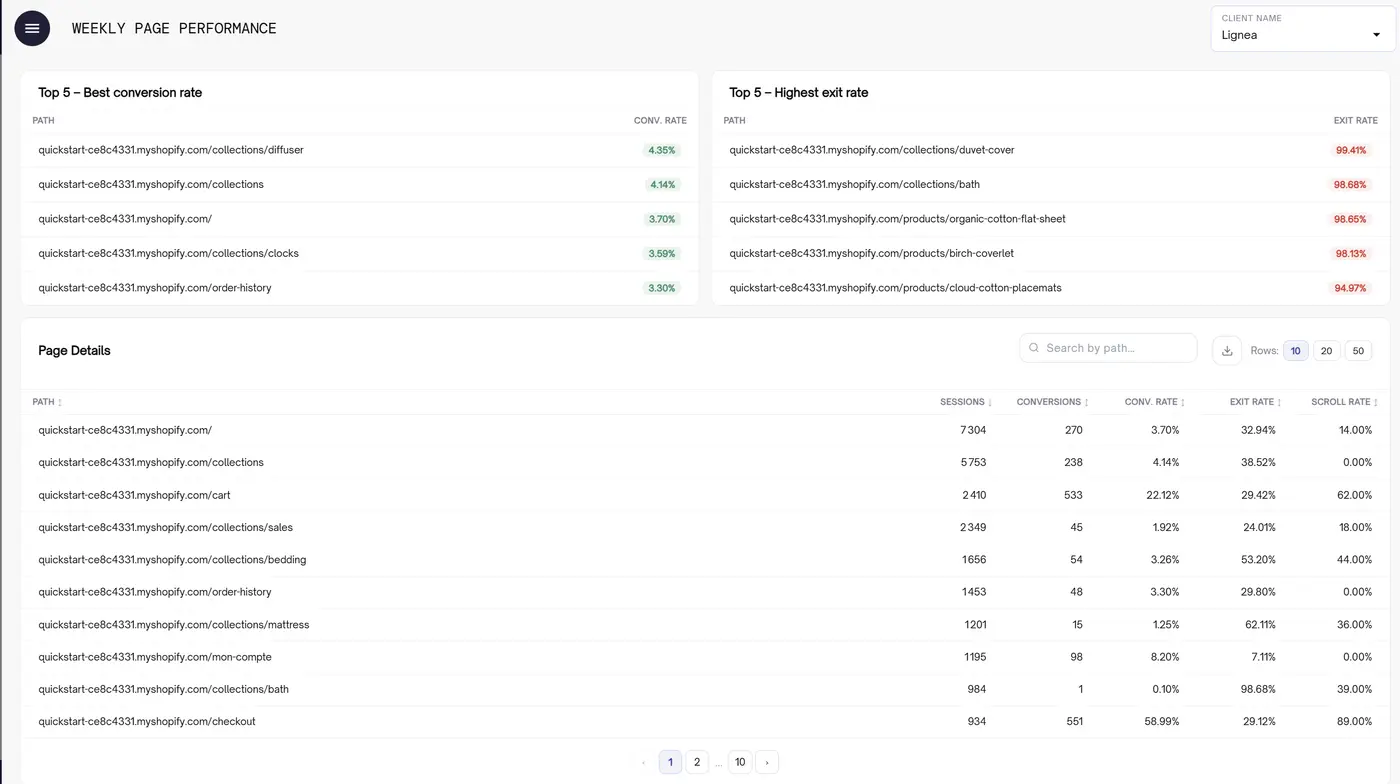Click Top 5 – Best conversion rate heading
1400x784 pixels.
(x=120, y=92)
